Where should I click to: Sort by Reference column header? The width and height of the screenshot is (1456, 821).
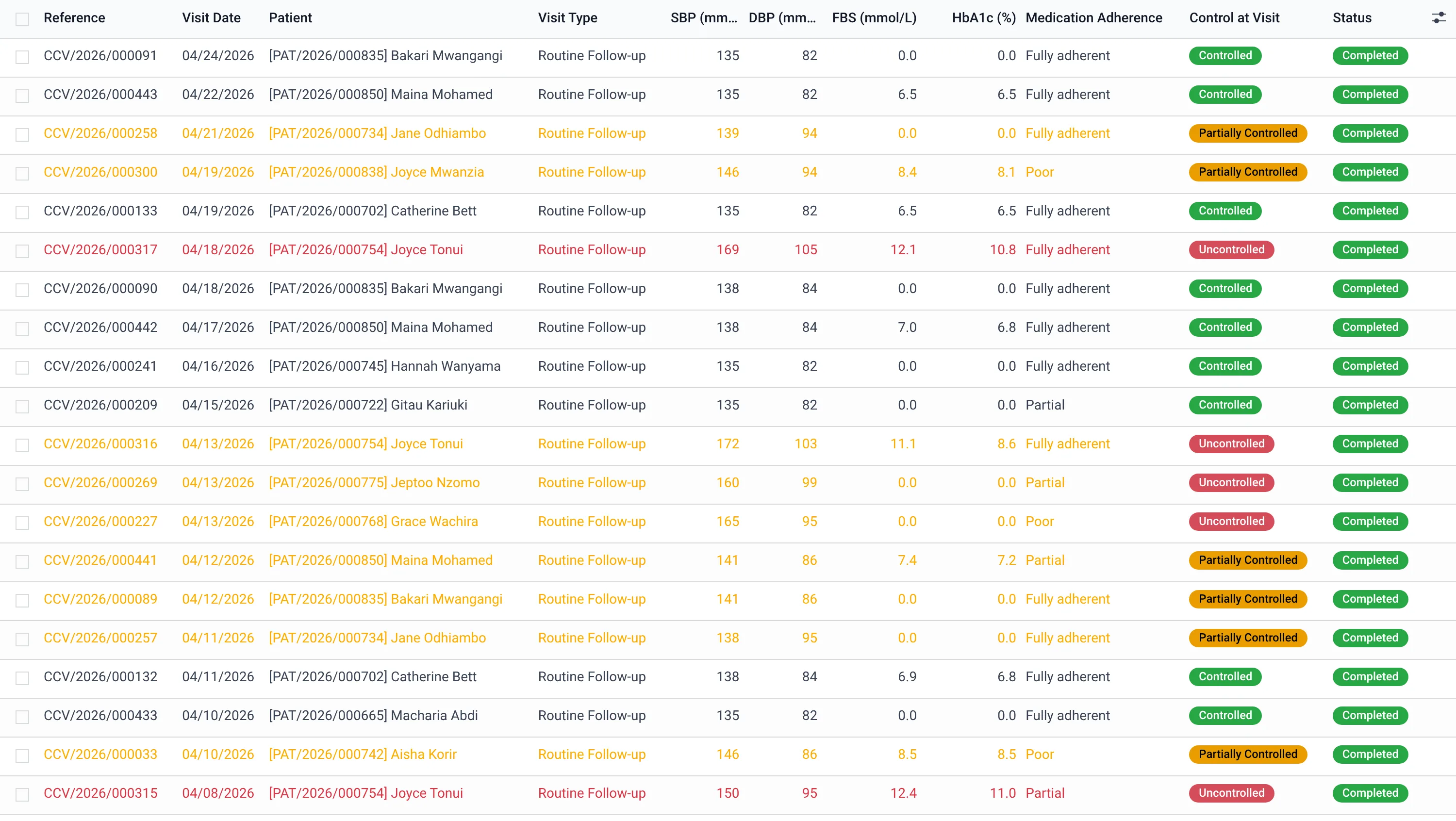point(74,18)
